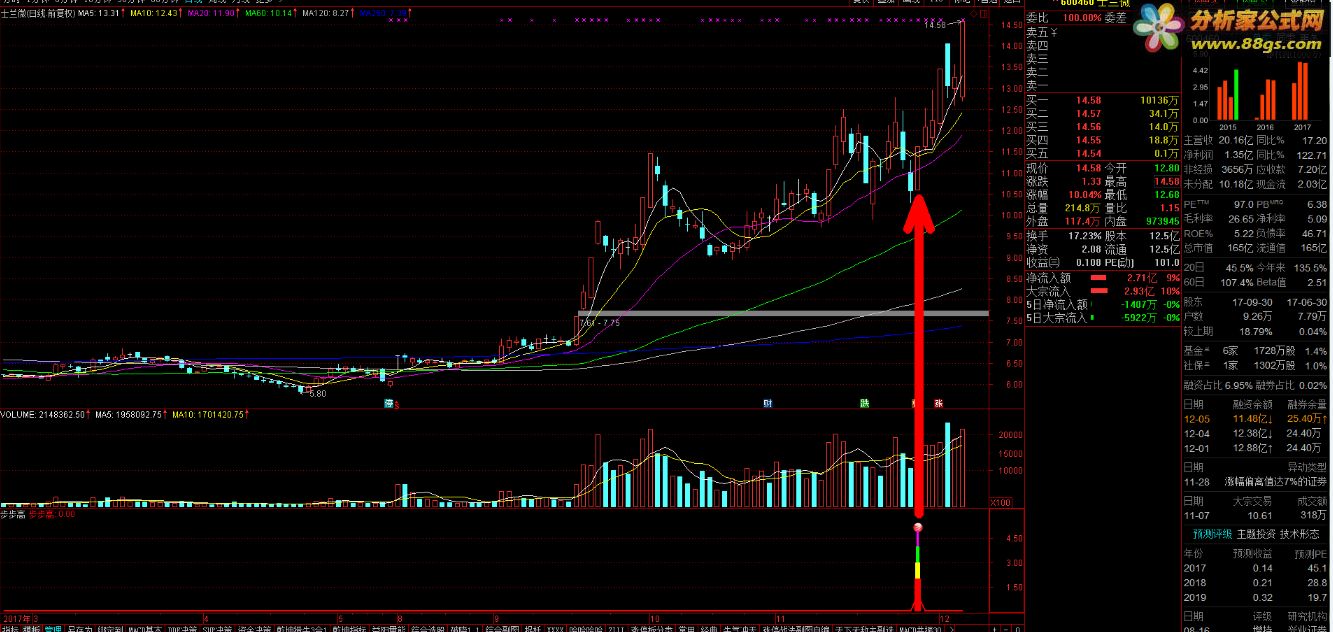The image size is (1333, 632).
Task: Select the 12-05 margin financing row
Action: click(x=1256, y=418)
